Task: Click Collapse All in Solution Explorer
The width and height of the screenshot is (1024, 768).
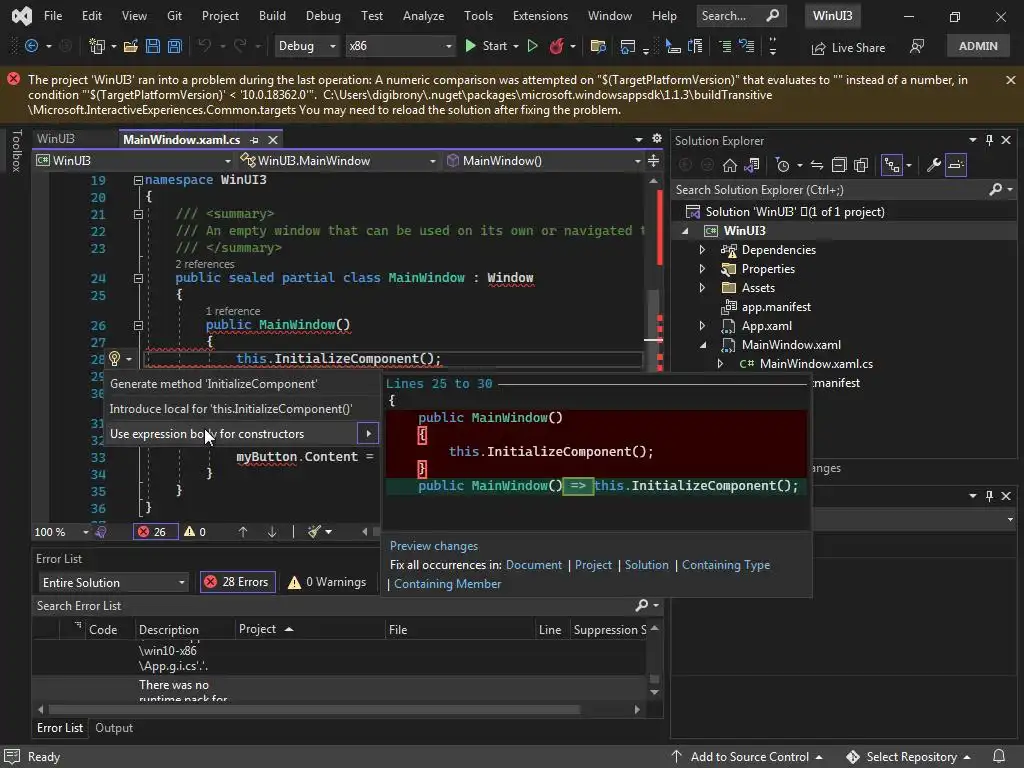Action: click(x=839, y=165)
